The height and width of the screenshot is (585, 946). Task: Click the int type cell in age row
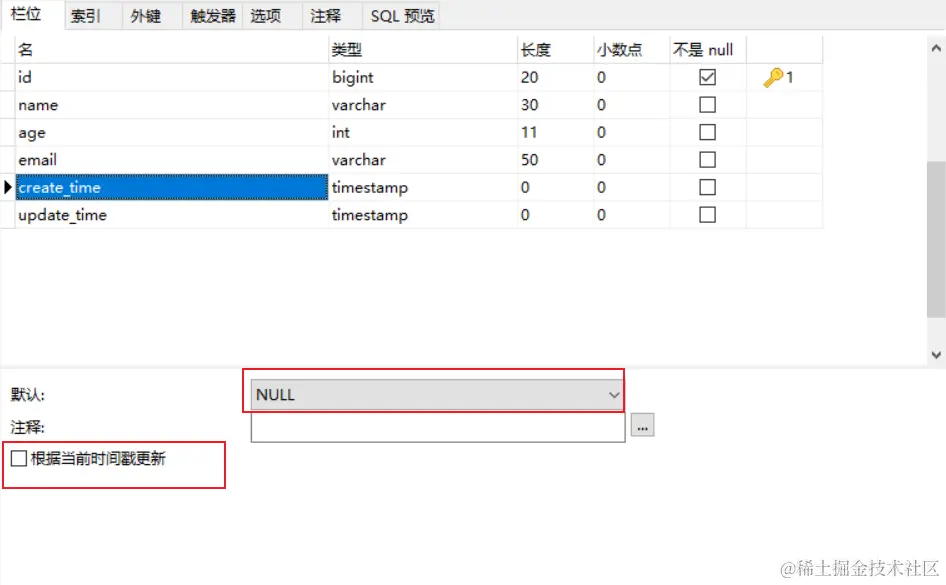click(423, 132)
